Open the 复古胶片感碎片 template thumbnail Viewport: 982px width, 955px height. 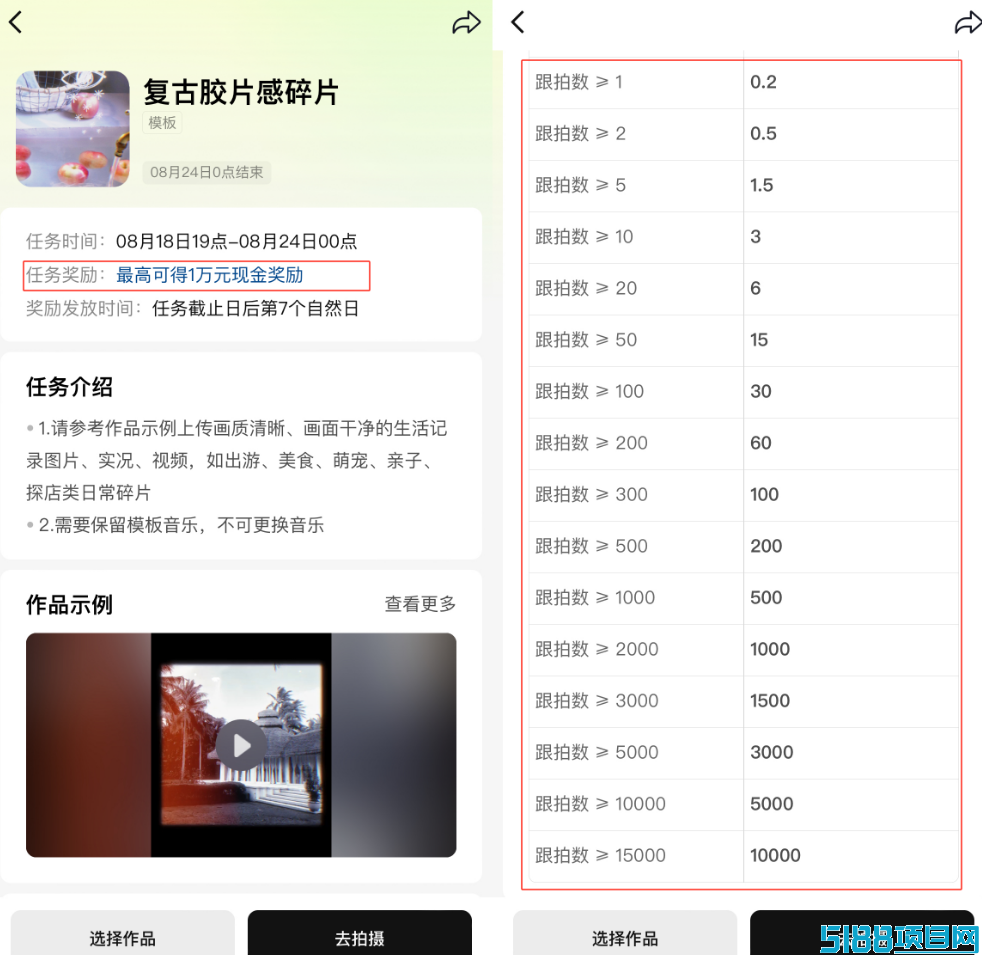pos(73,128)
